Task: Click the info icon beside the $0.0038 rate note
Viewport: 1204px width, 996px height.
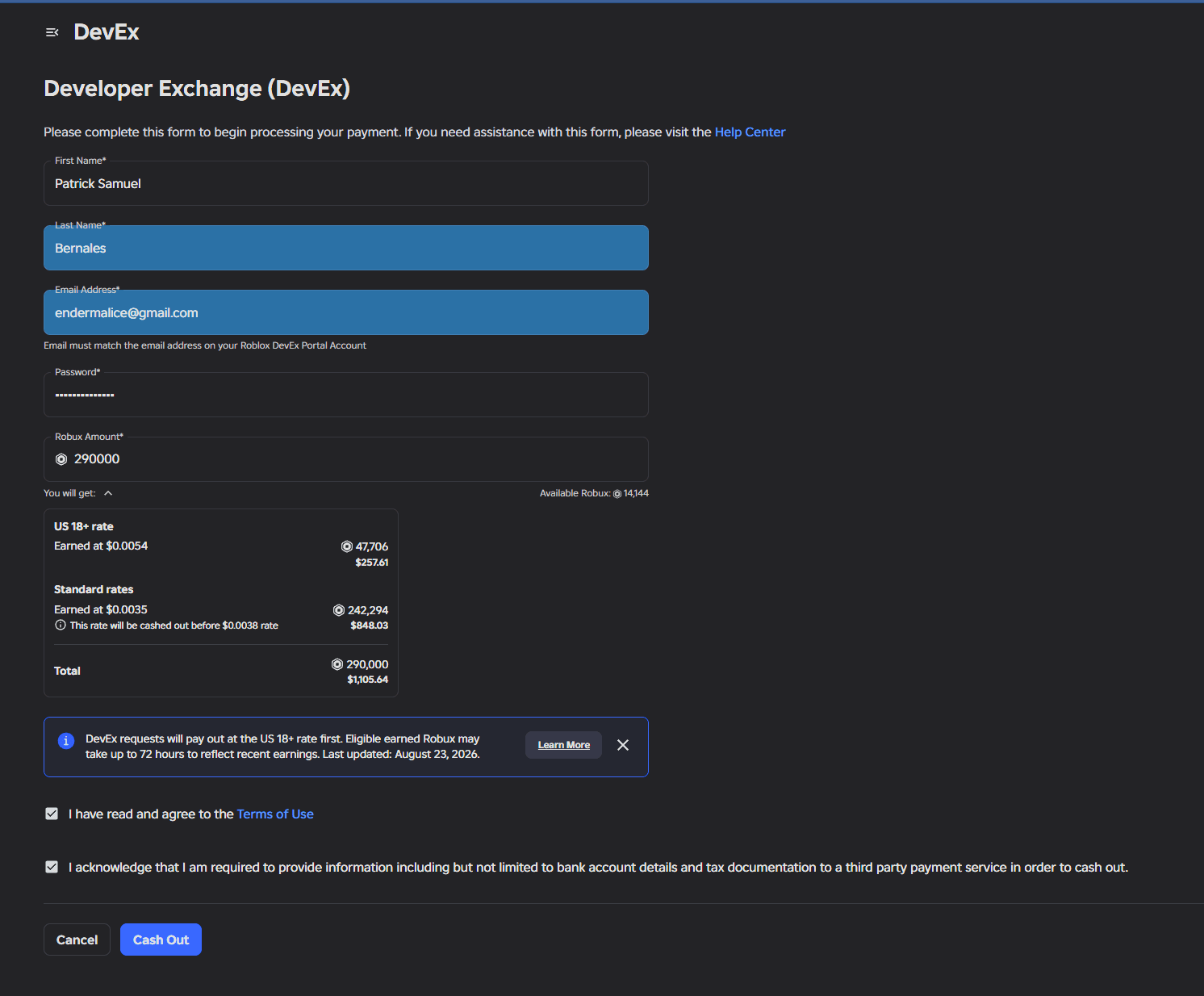Action: coord(61,626)
